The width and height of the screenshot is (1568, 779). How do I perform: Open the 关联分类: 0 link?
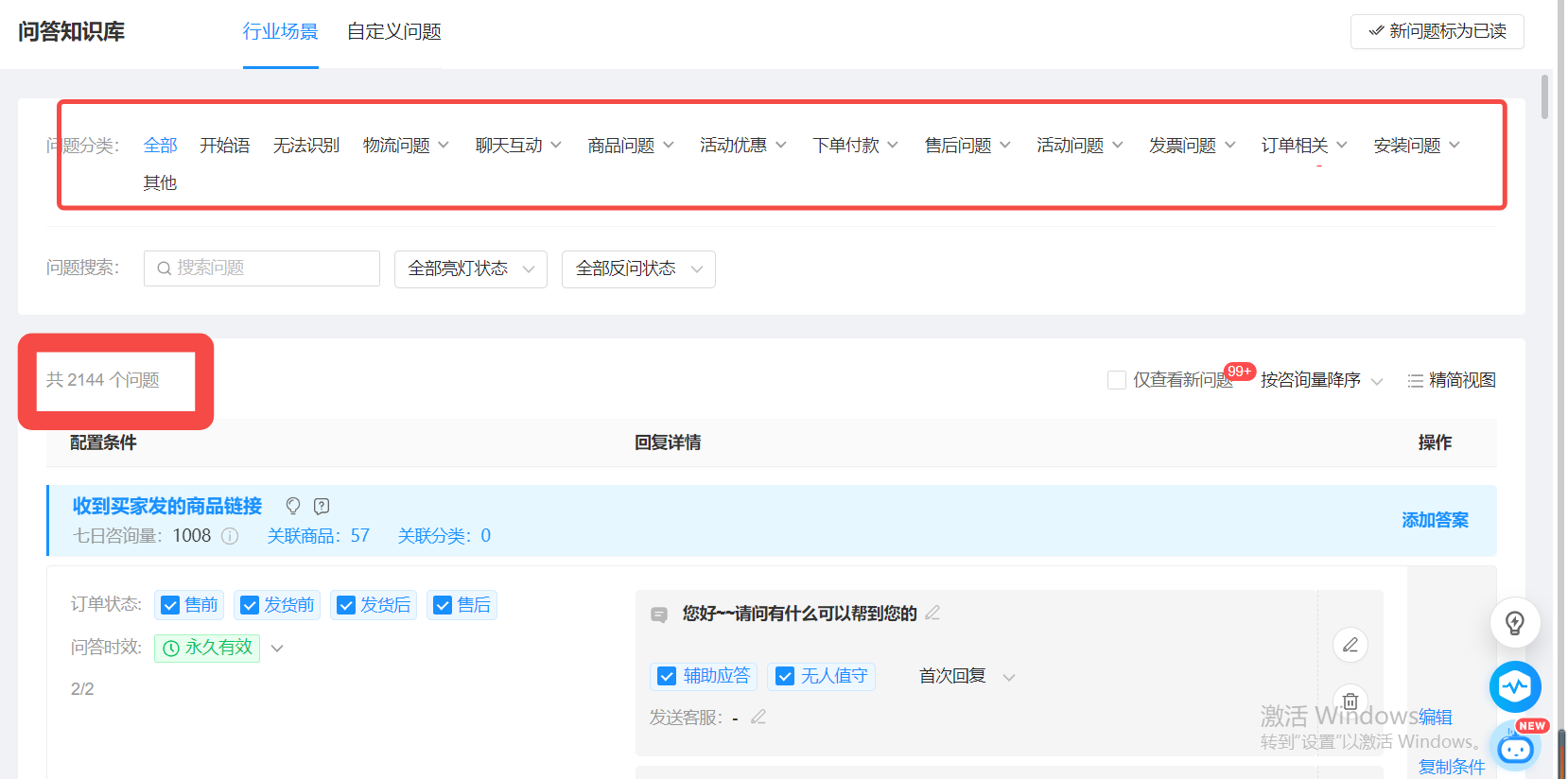444,536
